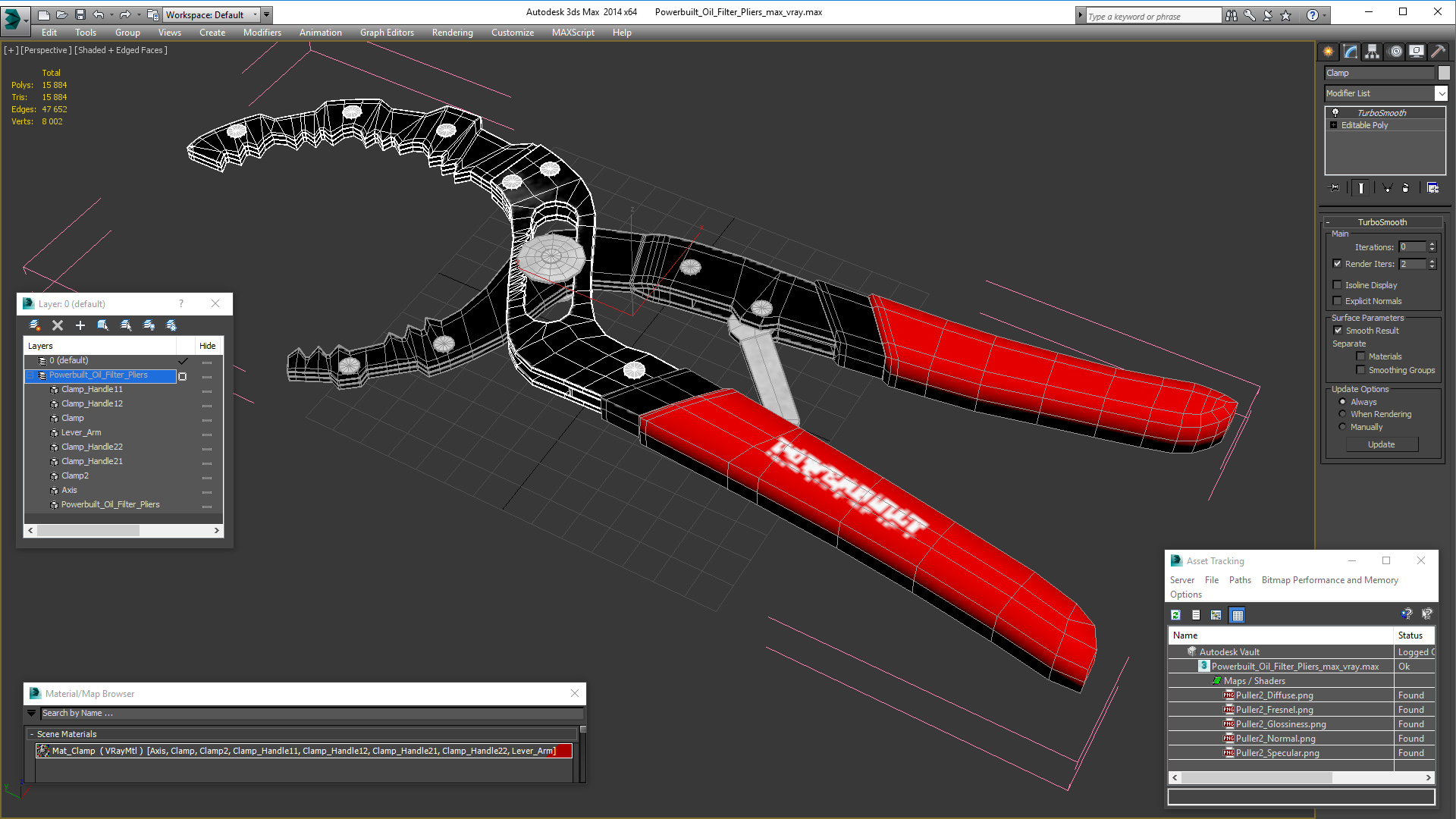Click Status Log icon in Asset Tracking

tap(1196, 615)
